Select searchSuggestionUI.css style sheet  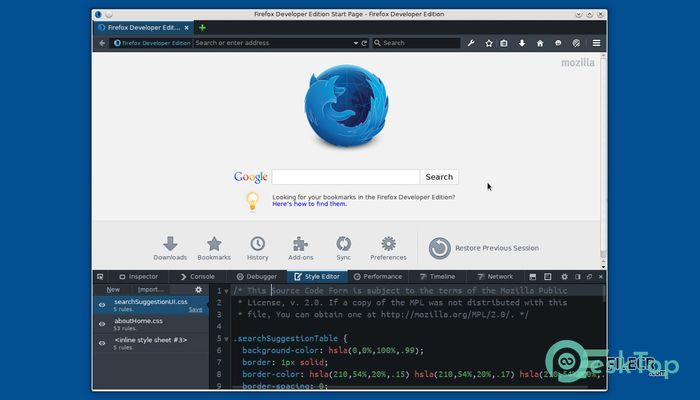tap(151, 305)
